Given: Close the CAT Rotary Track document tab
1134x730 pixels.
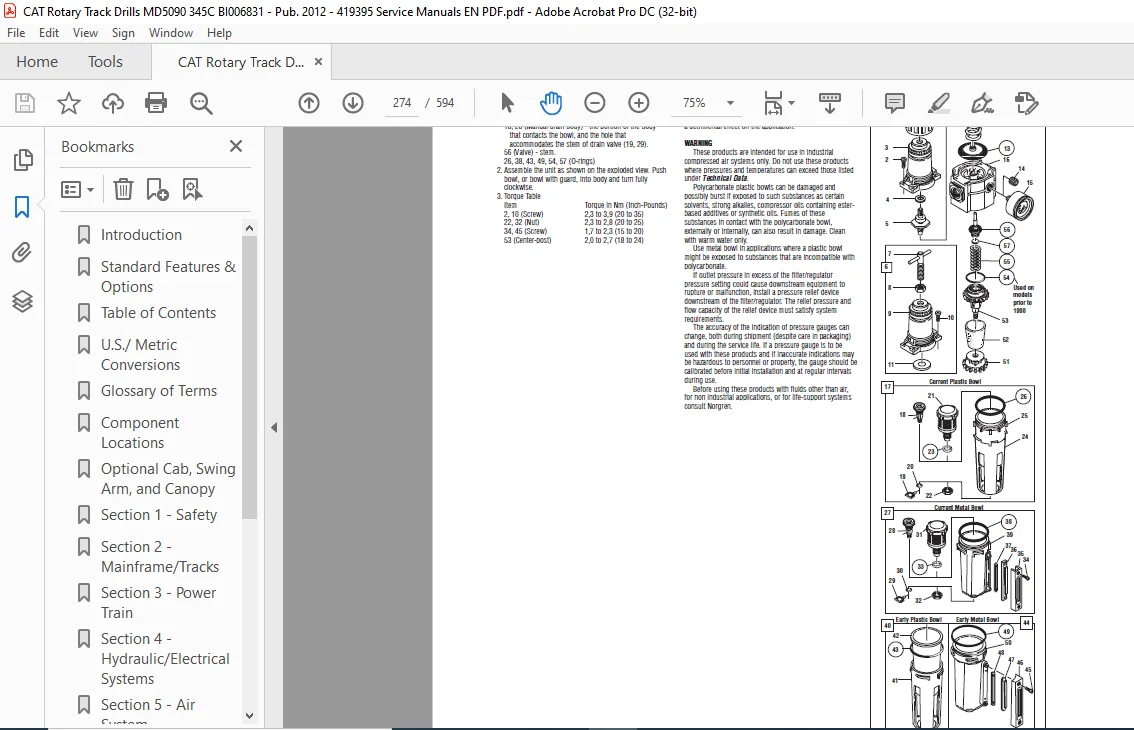Looking at the screenshot, I should click(x=318, y=62).
